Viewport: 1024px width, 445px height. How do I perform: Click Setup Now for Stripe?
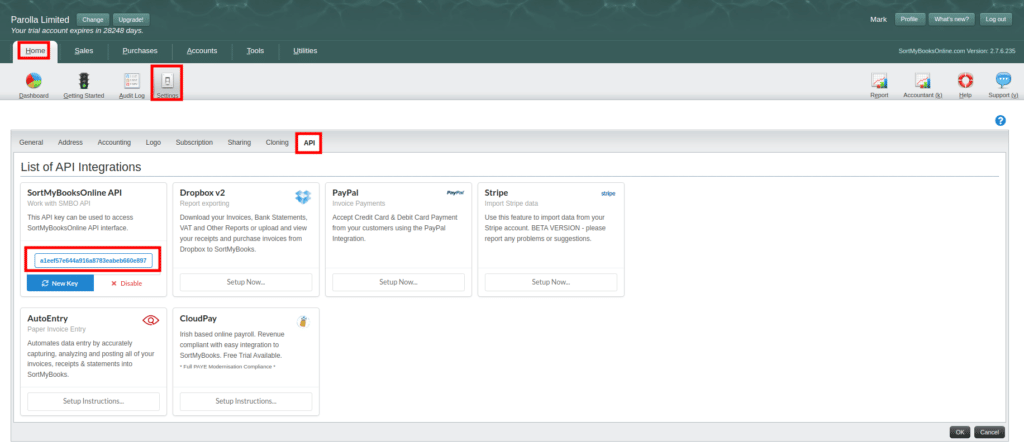[x=551, y=282]
